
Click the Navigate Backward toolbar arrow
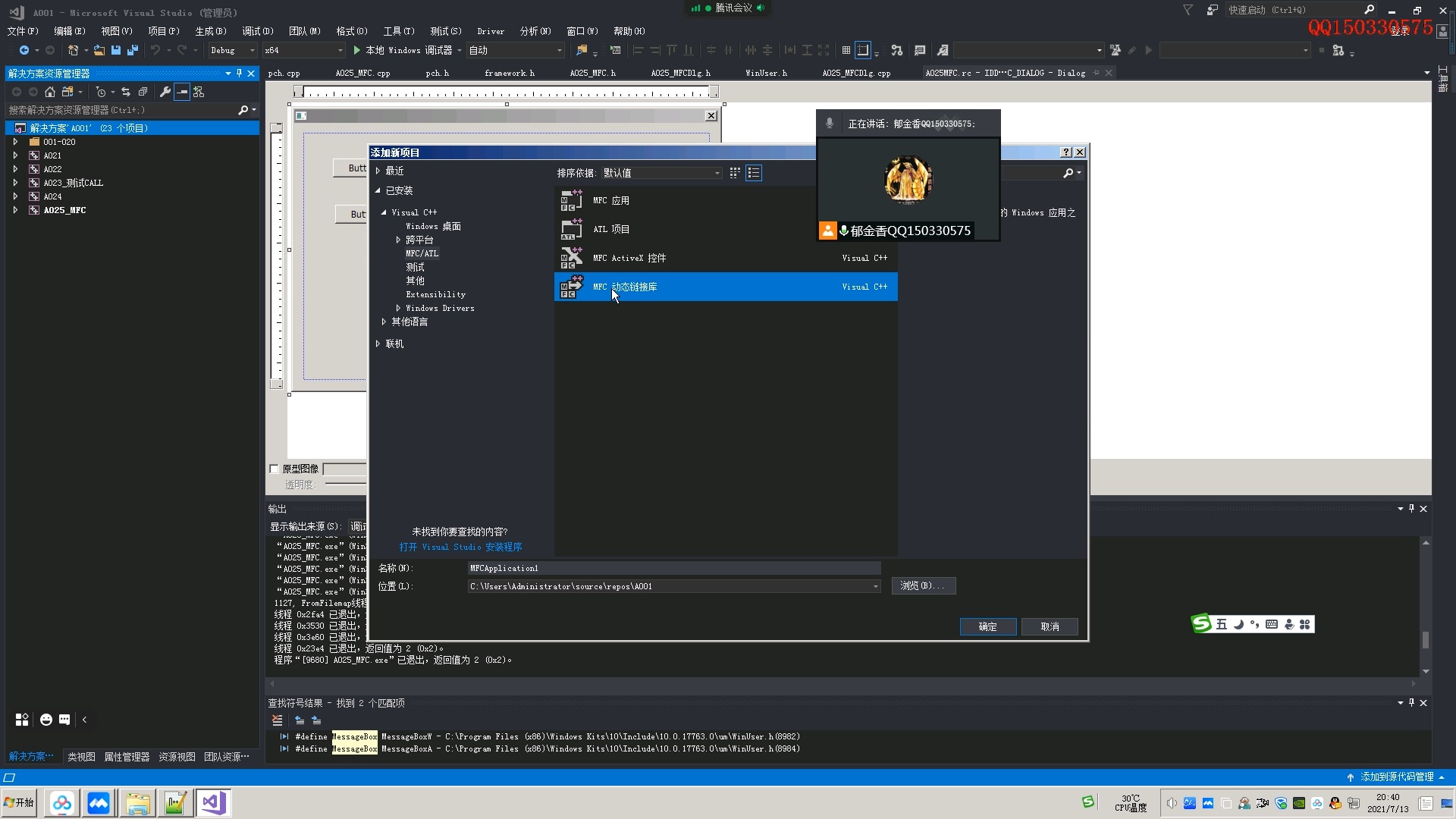(x=24, y=50)
